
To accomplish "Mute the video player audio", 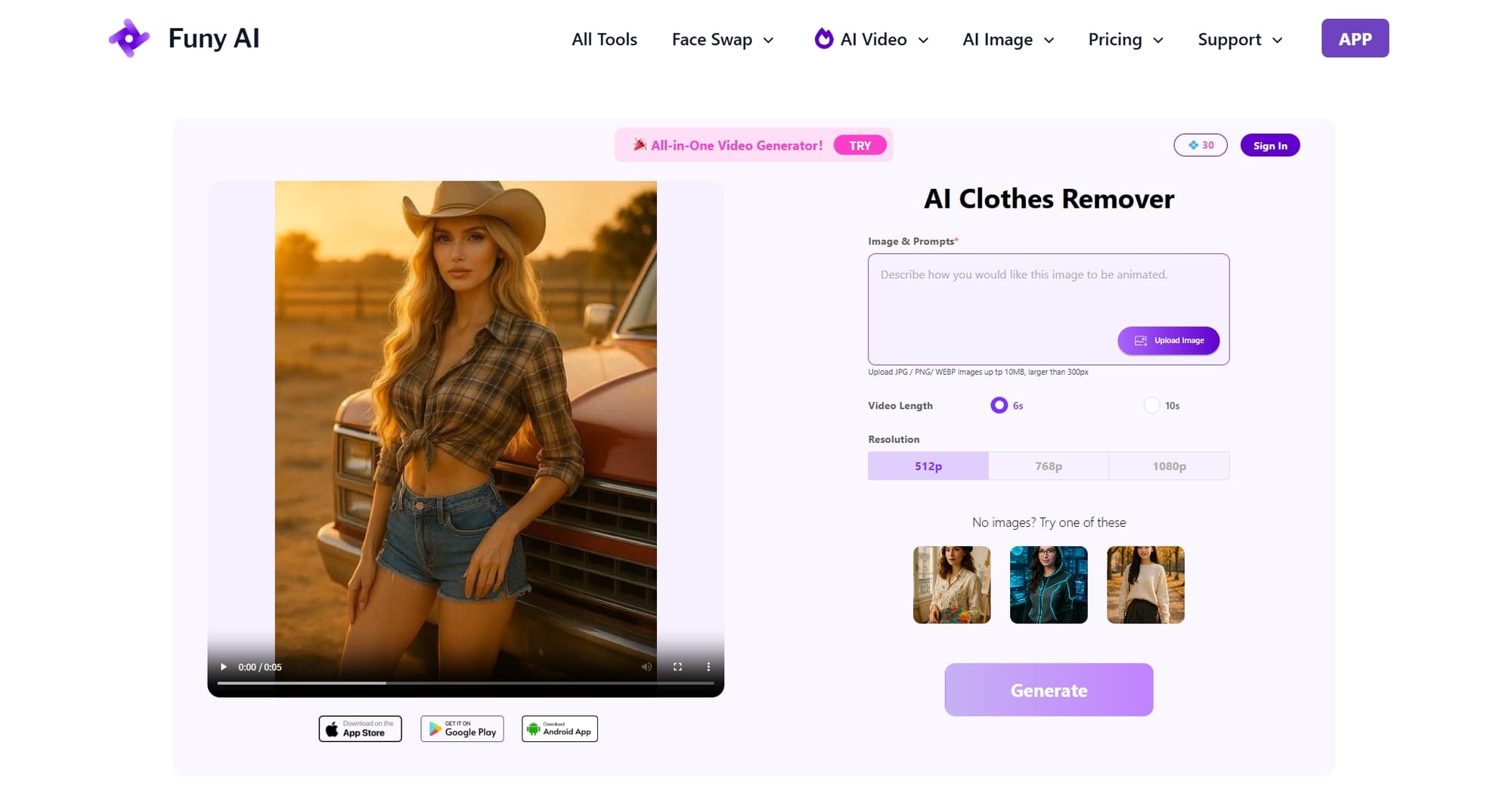I will 646,666.
